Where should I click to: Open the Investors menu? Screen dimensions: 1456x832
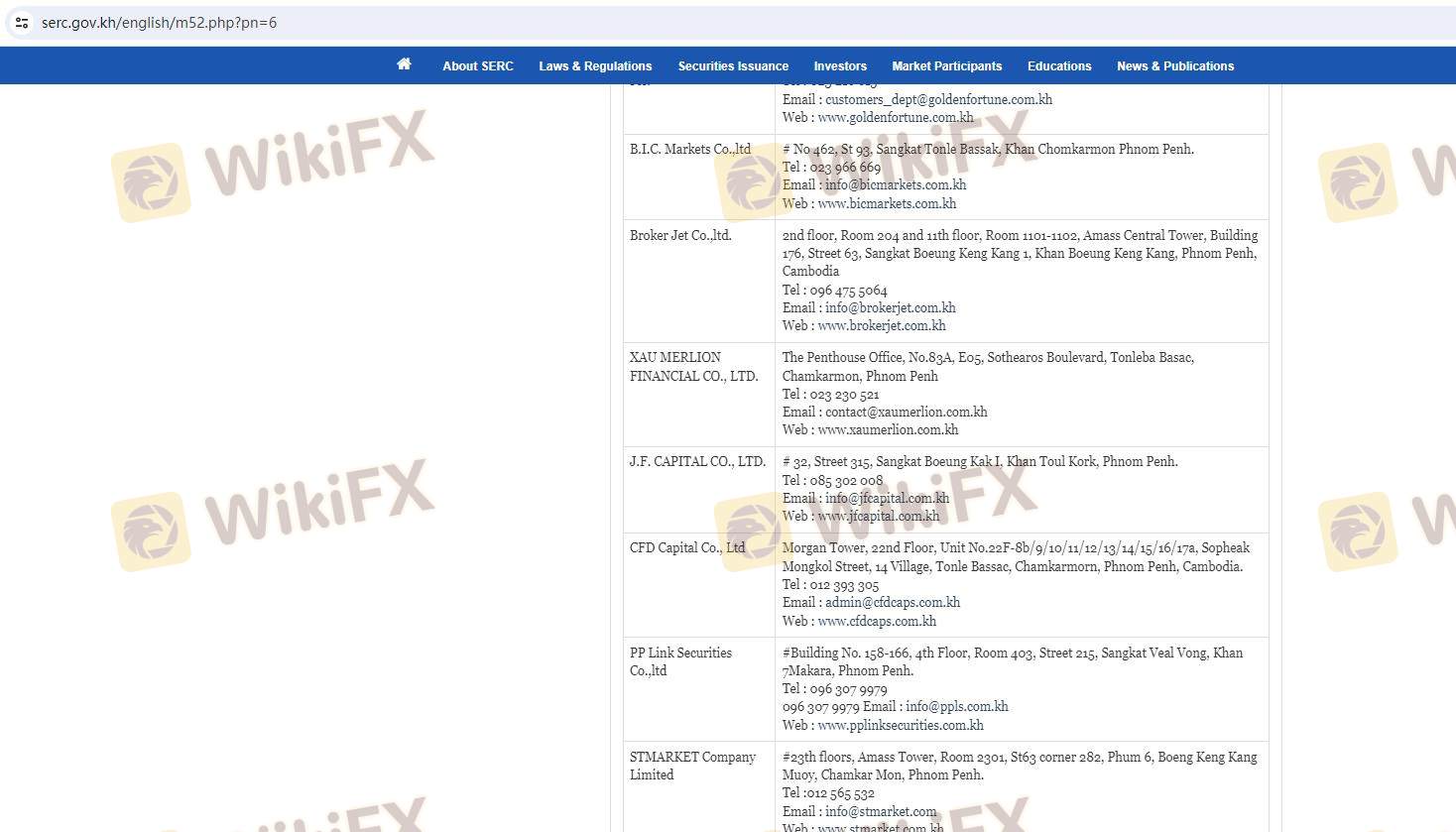tap(840, 66)
